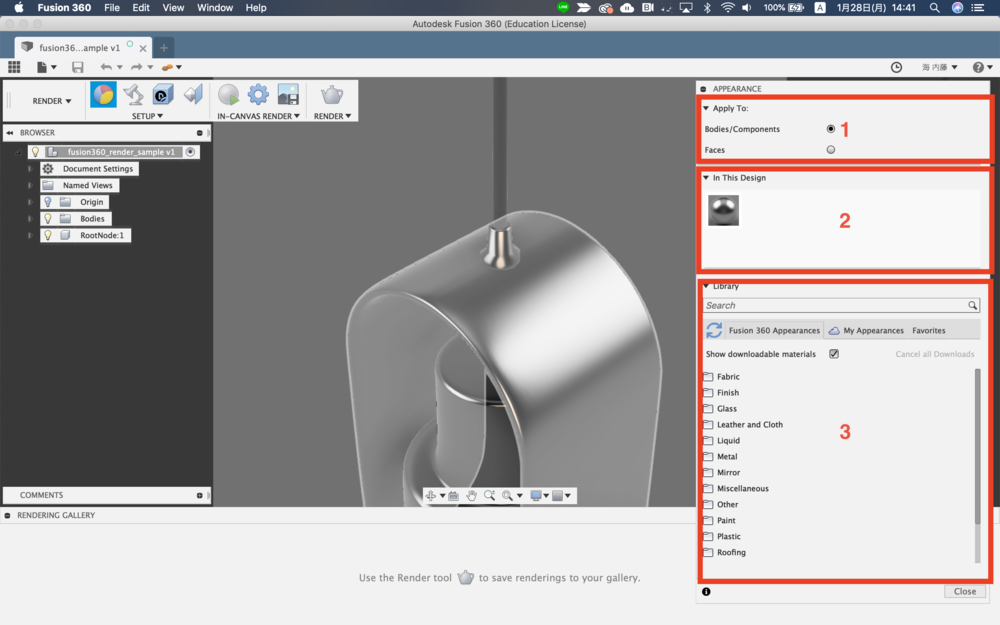Click the Capture Image icon

288,95
